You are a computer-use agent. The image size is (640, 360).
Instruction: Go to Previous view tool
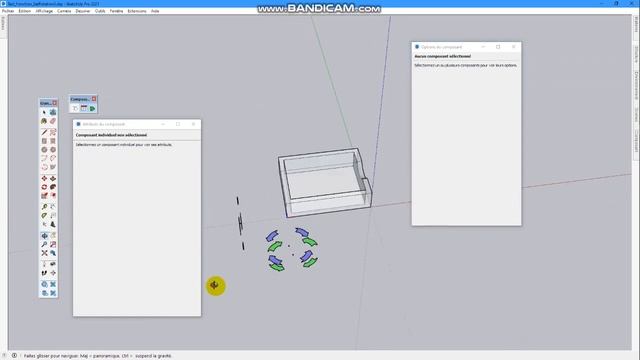tap(53, 253)
